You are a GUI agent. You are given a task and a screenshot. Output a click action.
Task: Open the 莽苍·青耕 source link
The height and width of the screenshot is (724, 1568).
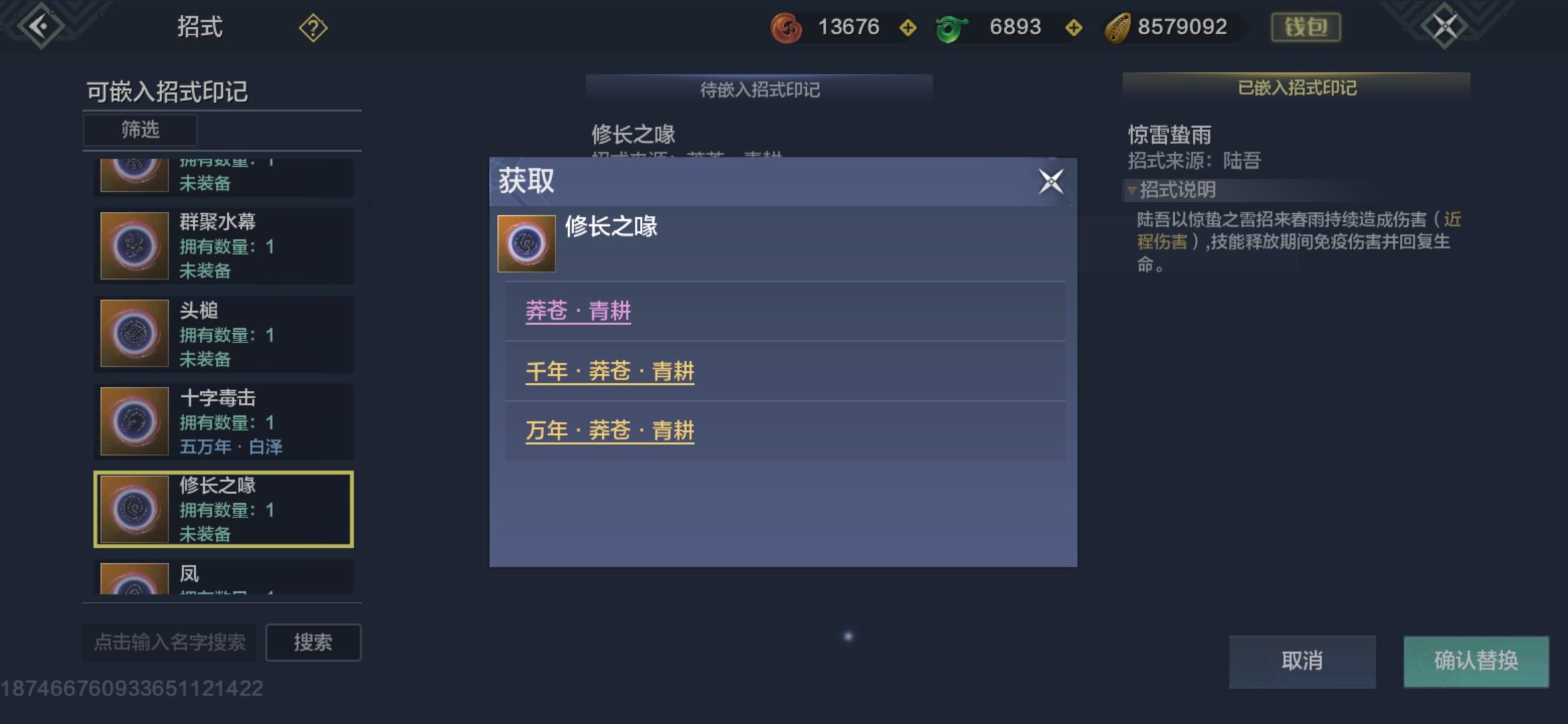coord(578,311)
